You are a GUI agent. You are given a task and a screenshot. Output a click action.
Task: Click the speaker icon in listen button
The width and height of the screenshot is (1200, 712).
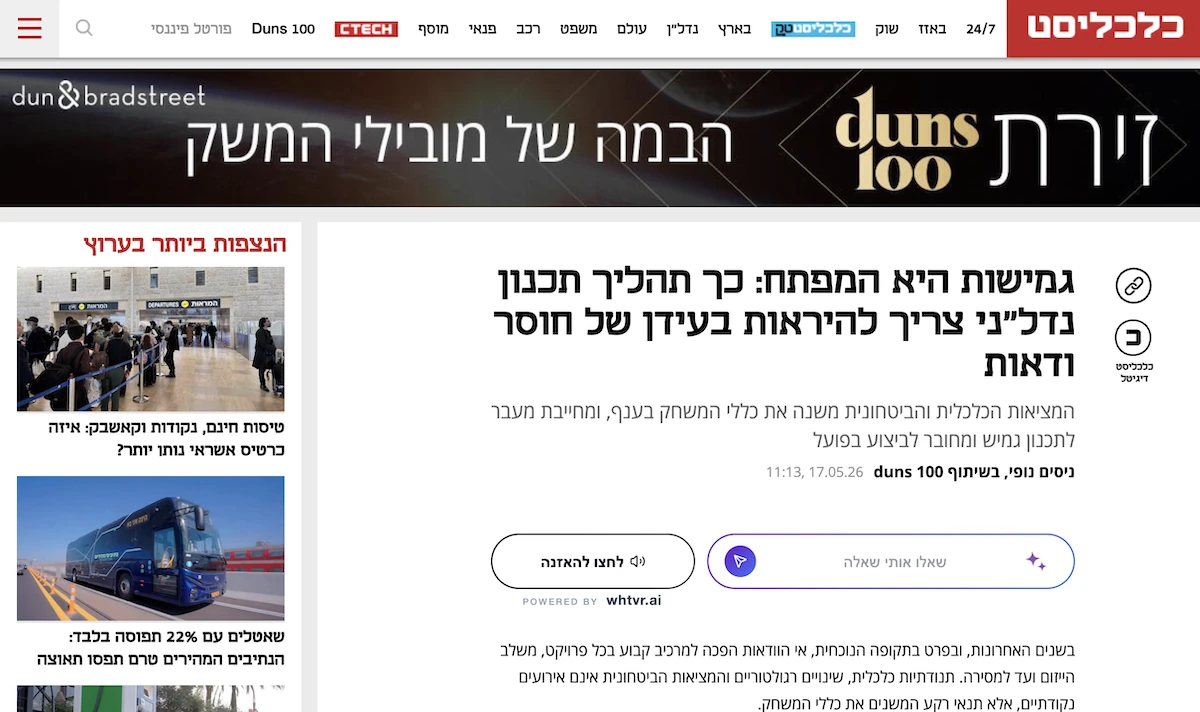click(x=638, y=561)
